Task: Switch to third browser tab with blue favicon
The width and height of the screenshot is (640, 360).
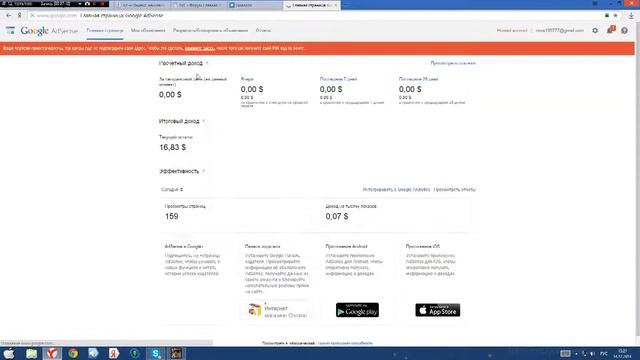Action: 254,5
